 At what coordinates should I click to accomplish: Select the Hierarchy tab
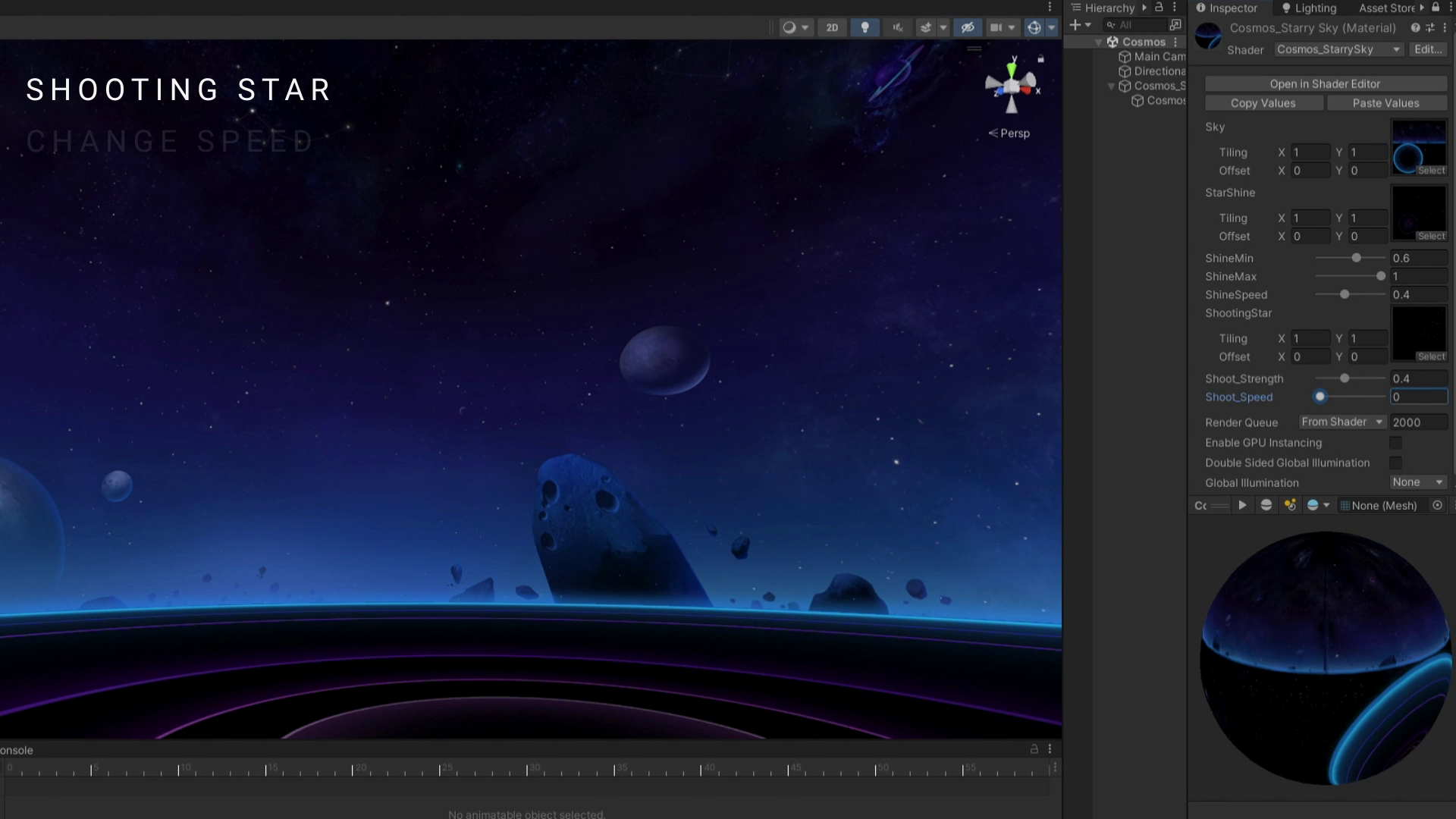pyautogui.click(x=1102, y=8)
